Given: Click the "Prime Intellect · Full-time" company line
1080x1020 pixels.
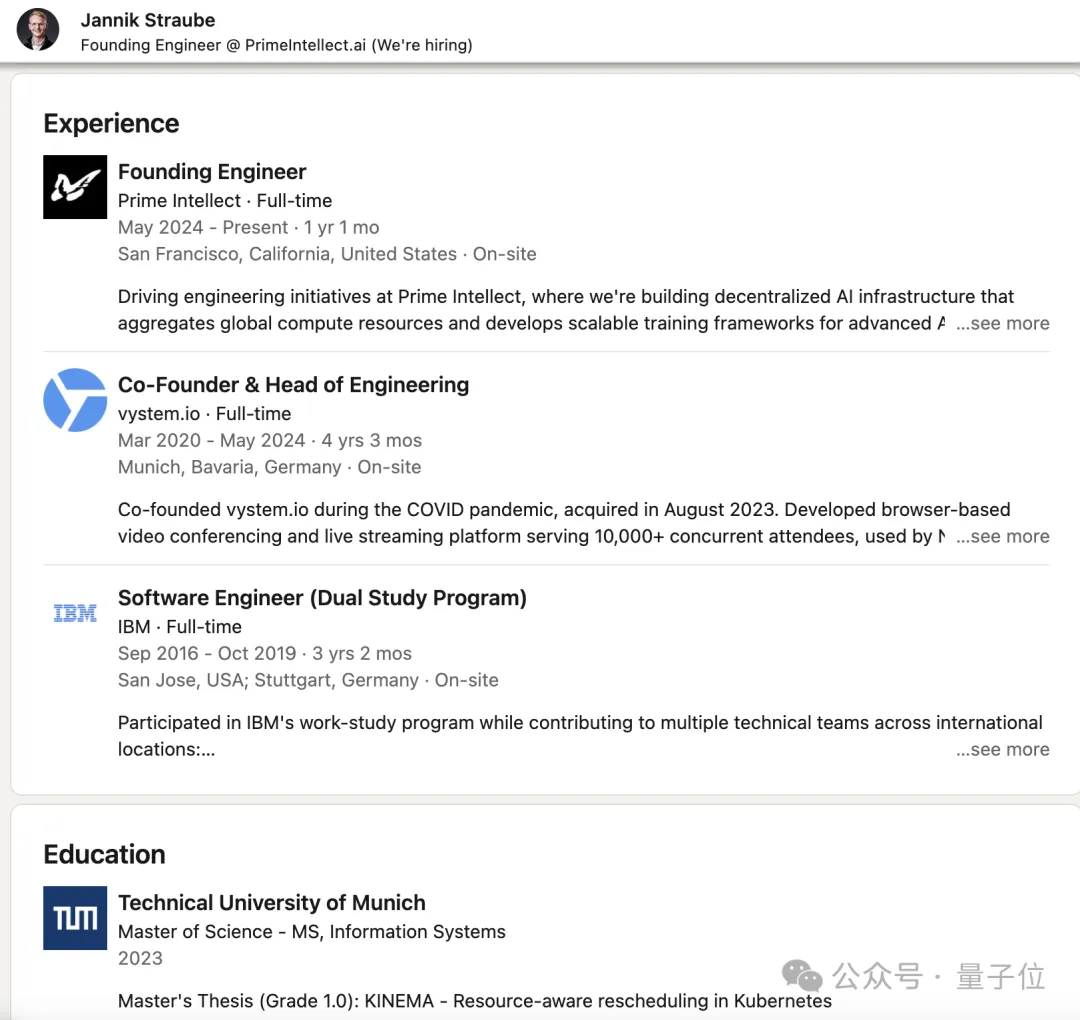Looking at the screenshot, I should pyautogui.click(x=225, y=200).
